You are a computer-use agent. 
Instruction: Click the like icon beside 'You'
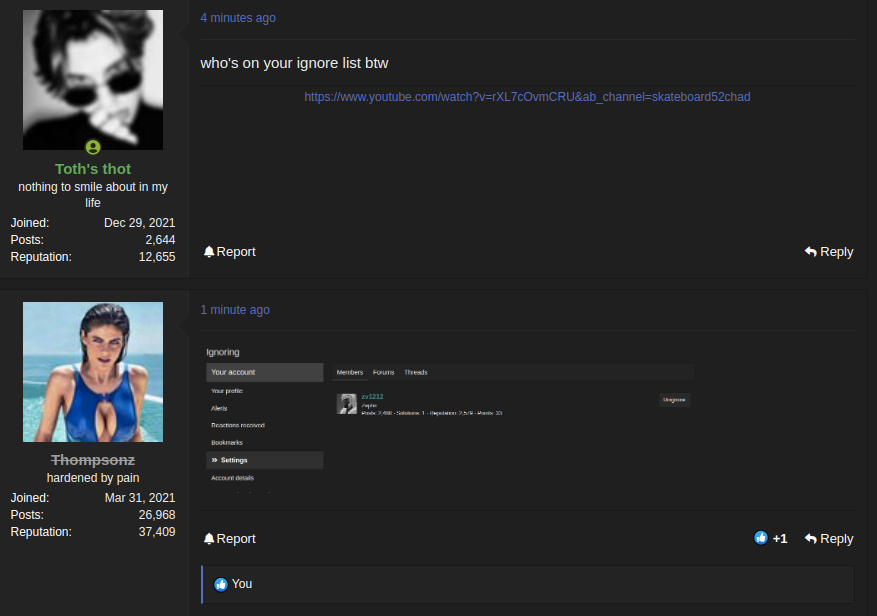221,585
